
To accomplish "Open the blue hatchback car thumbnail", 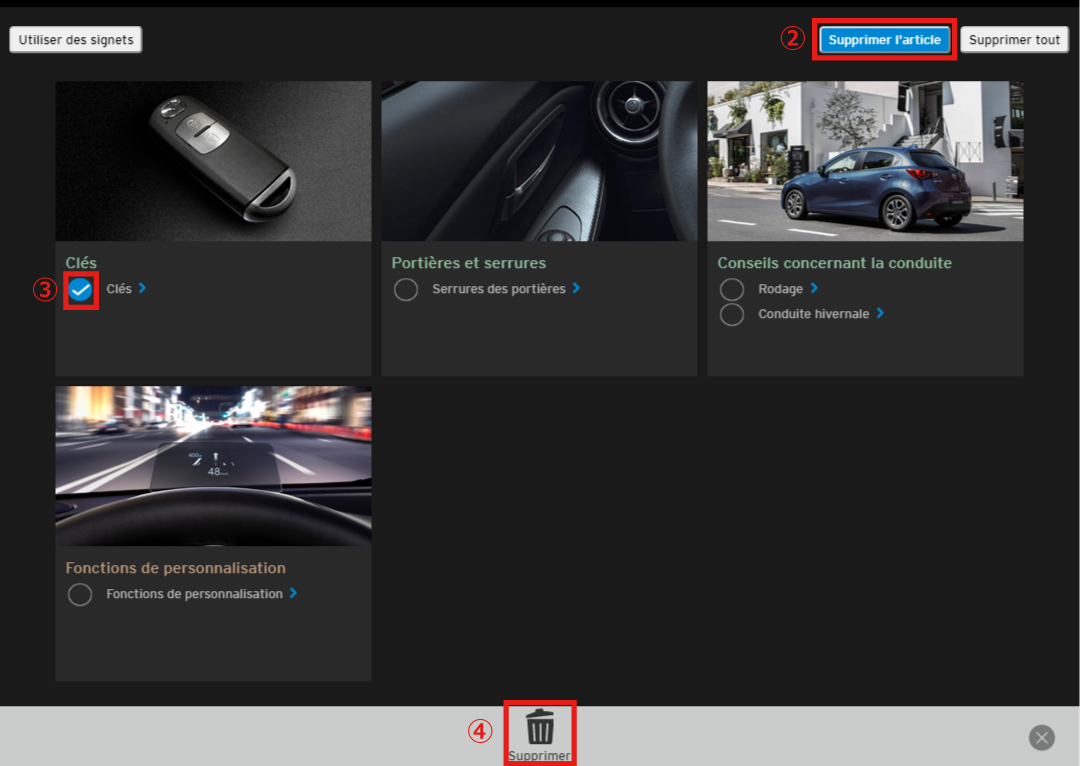I will coord(865,161).
